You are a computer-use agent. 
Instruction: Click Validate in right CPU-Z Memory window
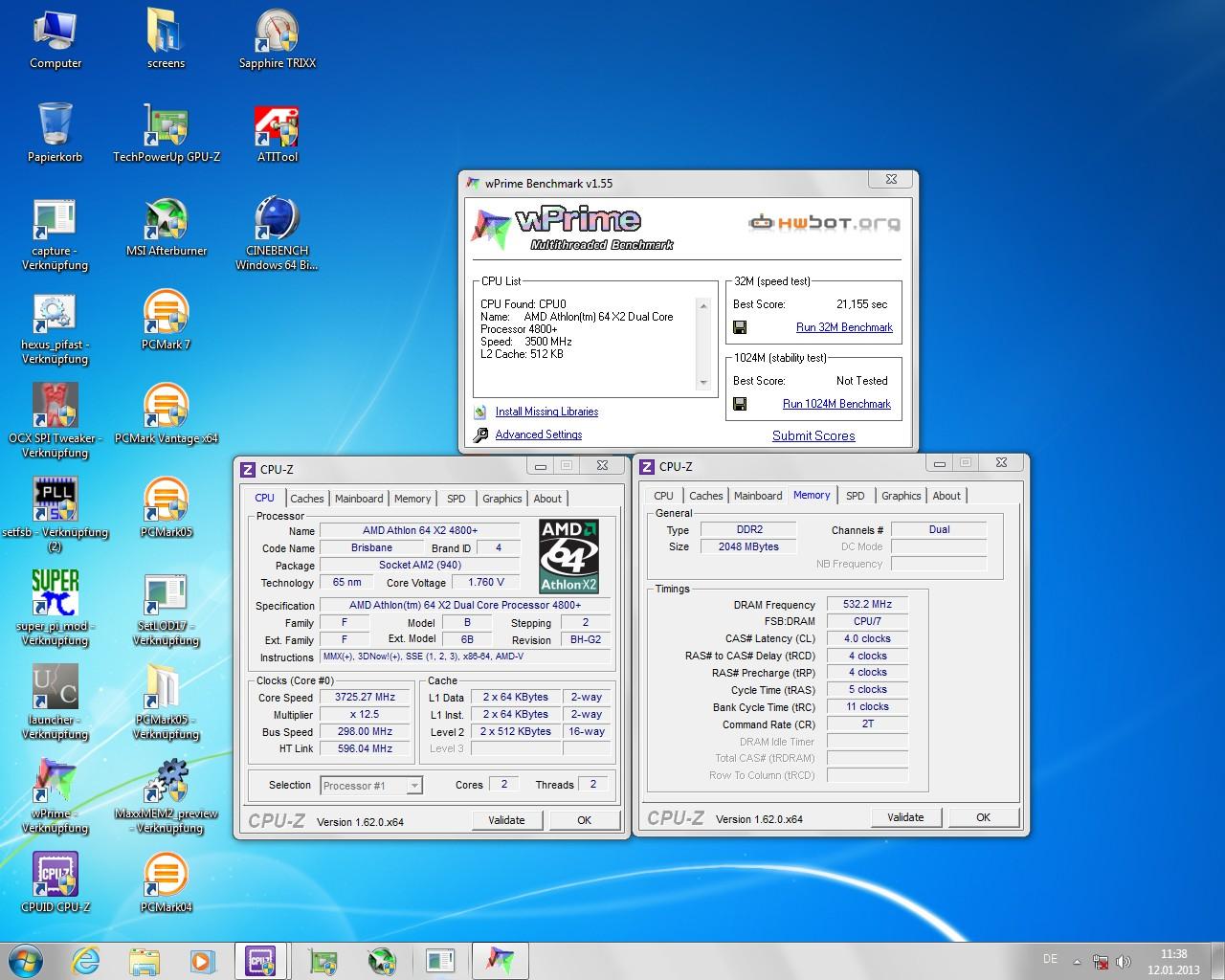(x=906, y=817)
